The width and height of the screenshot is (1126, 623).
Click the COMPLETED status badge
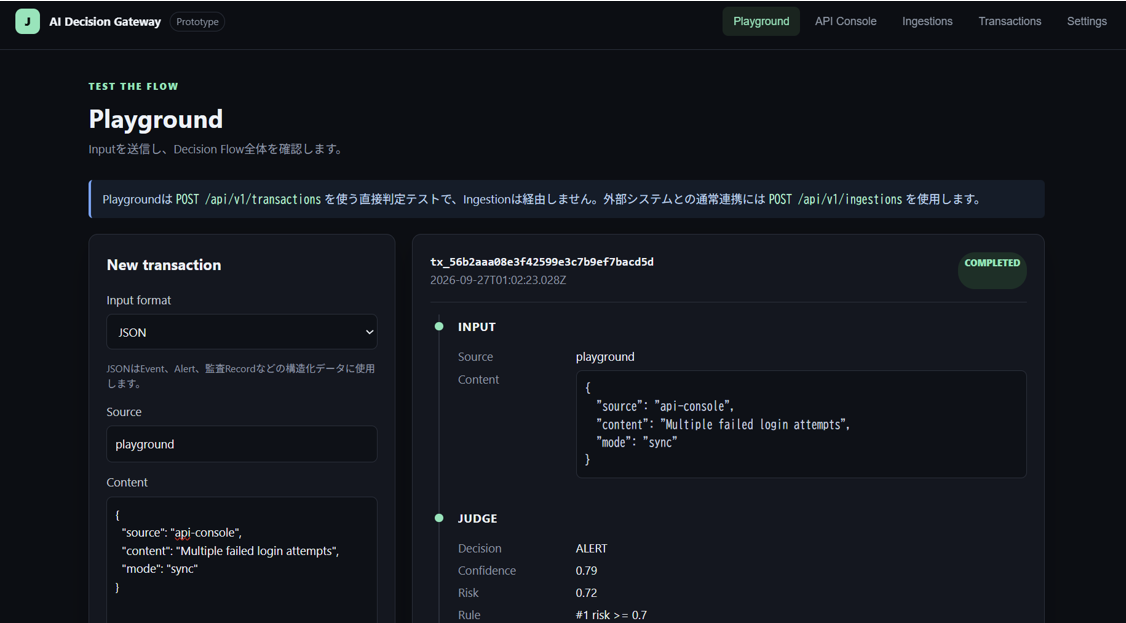[x=992, y=271]
